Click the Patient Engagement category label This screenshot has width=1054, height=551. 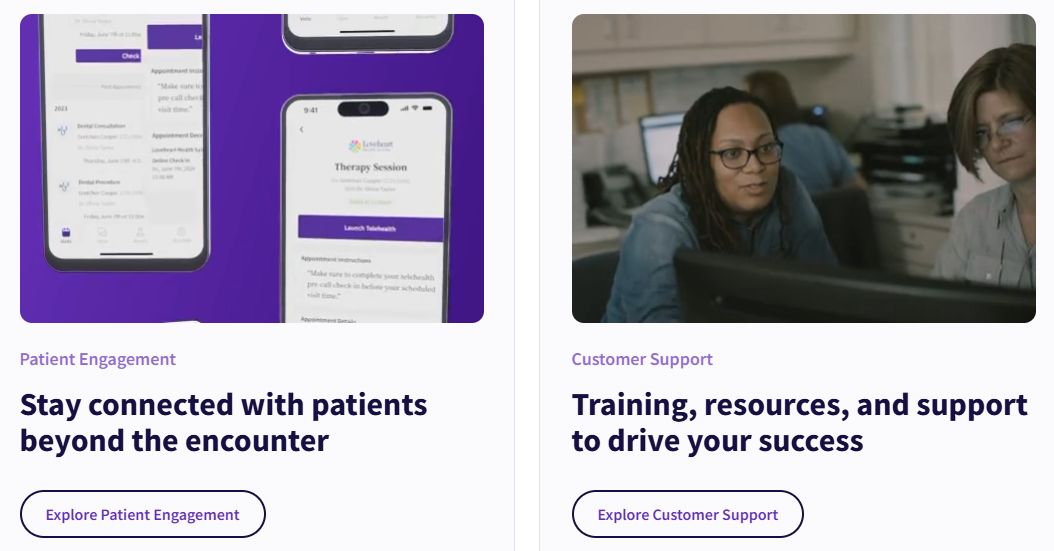point(98,359)
